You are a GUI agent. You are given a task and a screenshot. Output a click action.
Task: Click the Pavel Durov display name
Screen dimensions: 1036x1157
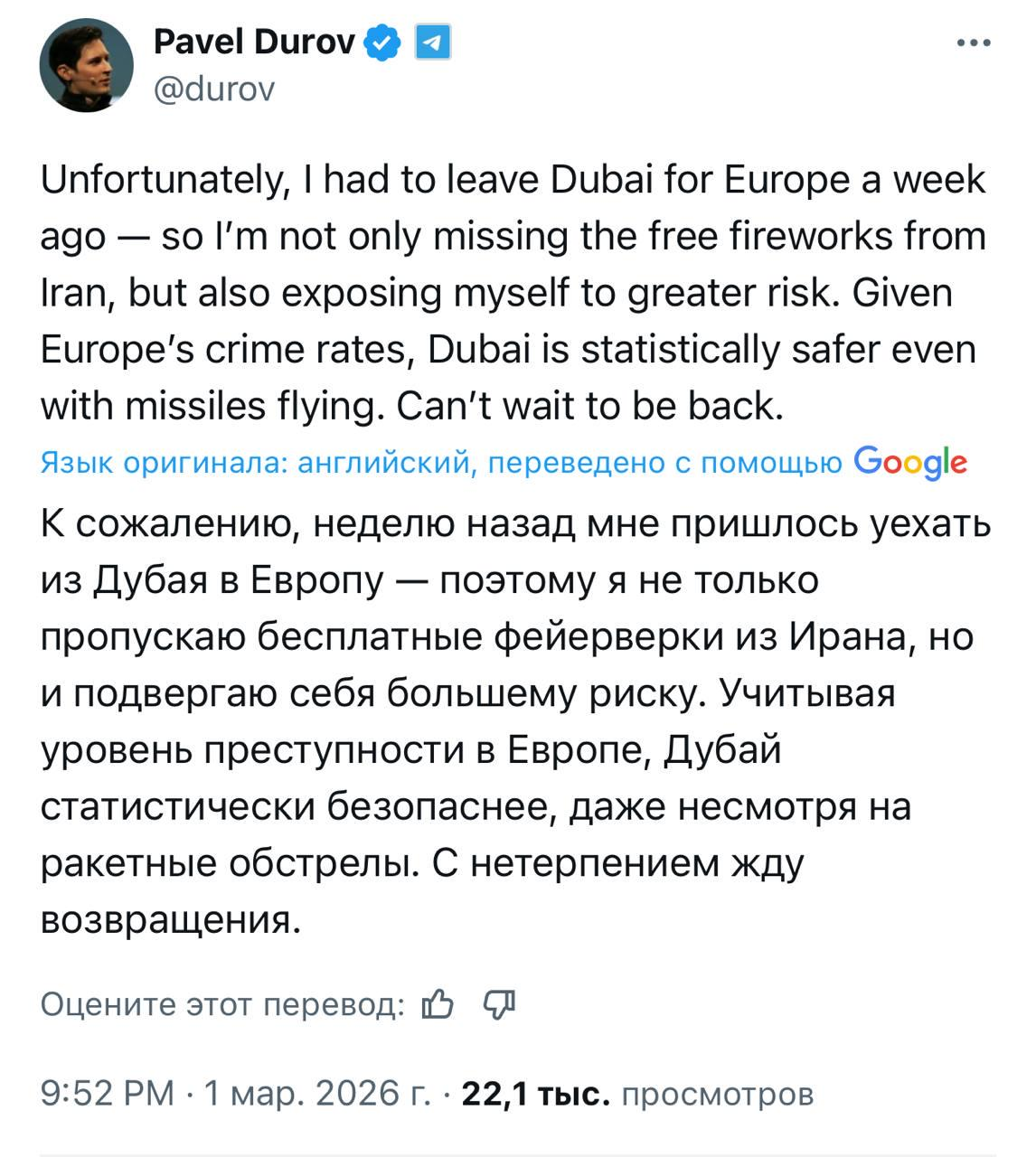point(254,41)
